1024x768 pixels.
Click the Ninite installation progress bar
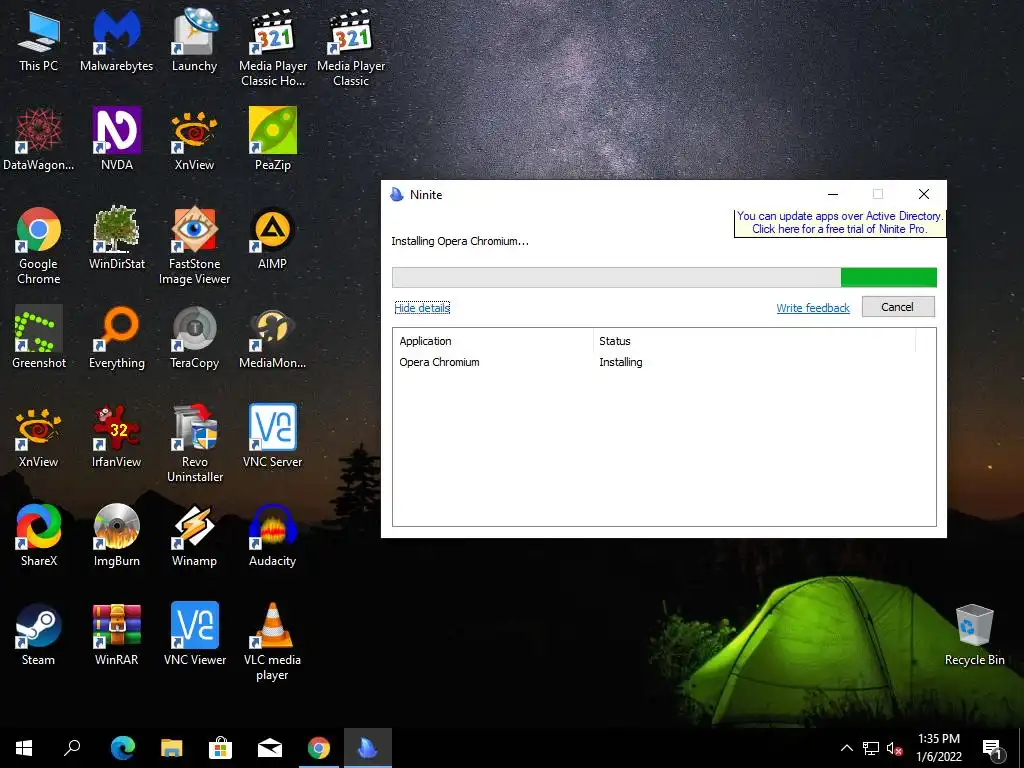664,277
